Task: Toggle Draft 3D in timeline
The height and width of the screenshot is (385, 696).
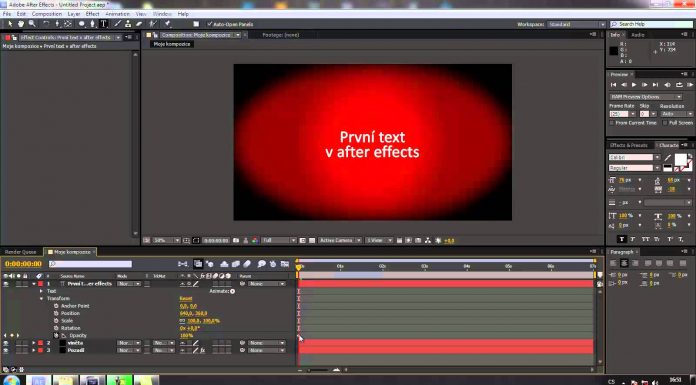Action: click(x=209, y=264)
